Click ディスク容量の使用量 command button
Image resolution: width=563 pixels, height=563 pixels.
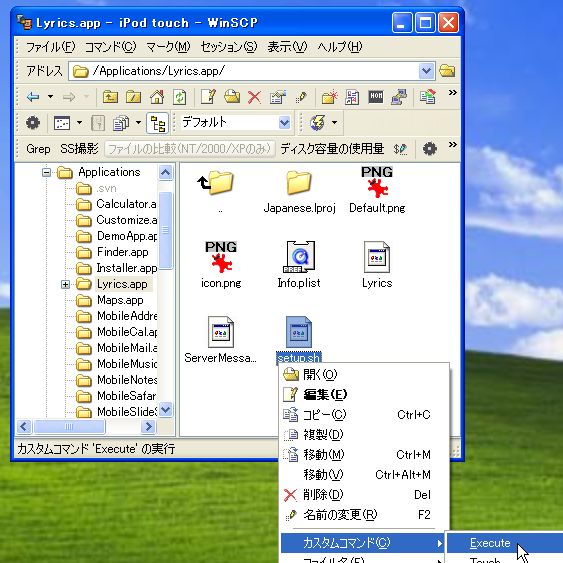332,149
